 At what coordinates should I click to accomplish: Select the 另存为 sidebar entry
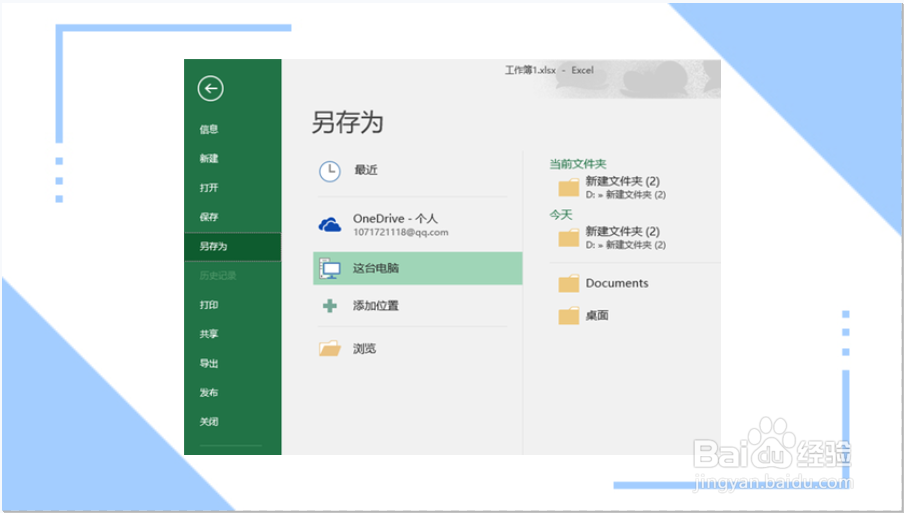[233, 246]
